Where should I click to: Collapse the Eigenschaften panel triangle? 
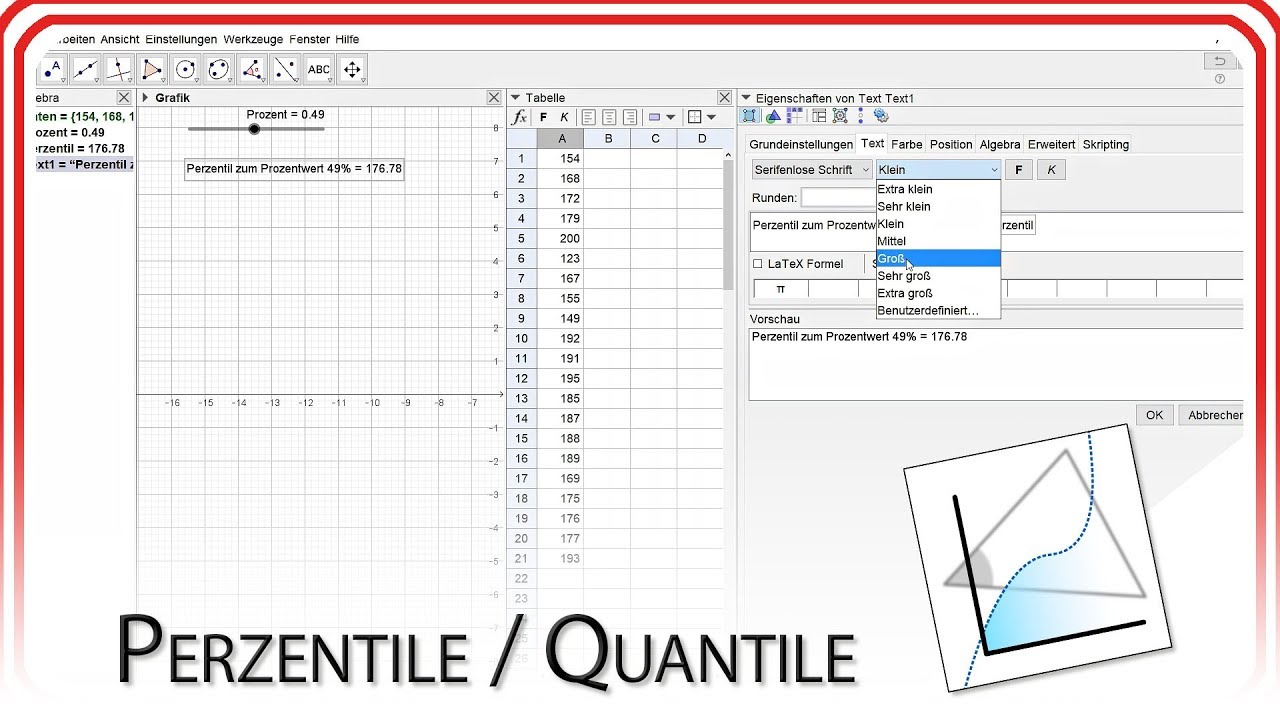[746, 98]
